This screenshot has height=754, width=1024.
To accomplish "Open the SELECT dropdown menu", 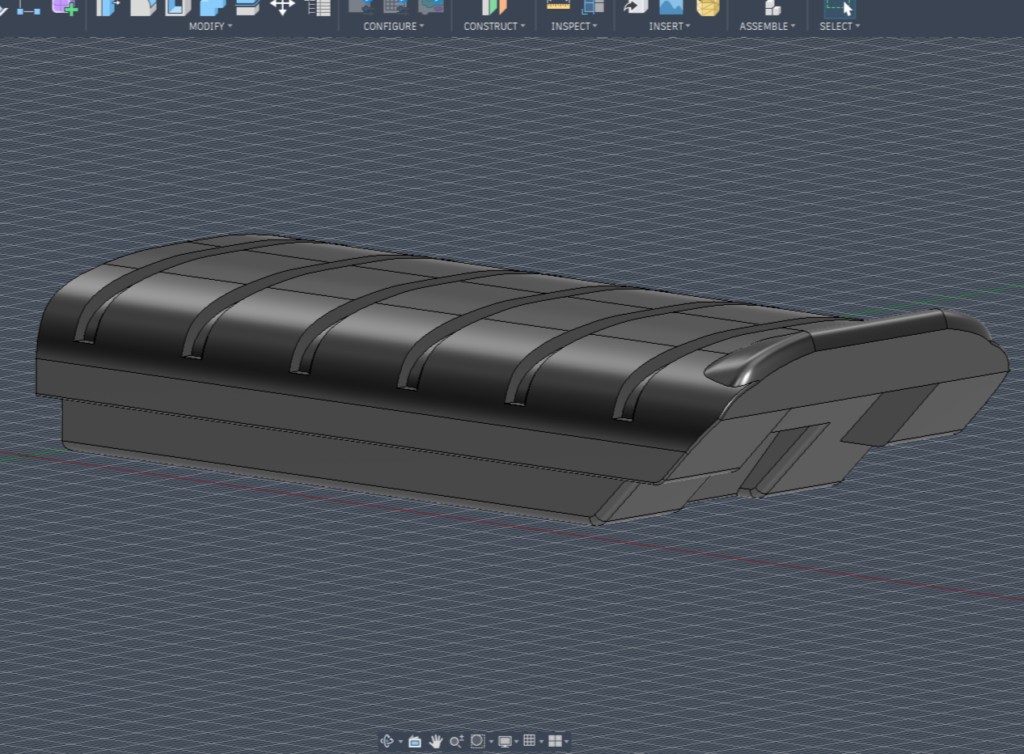I will tap(840, 26).
